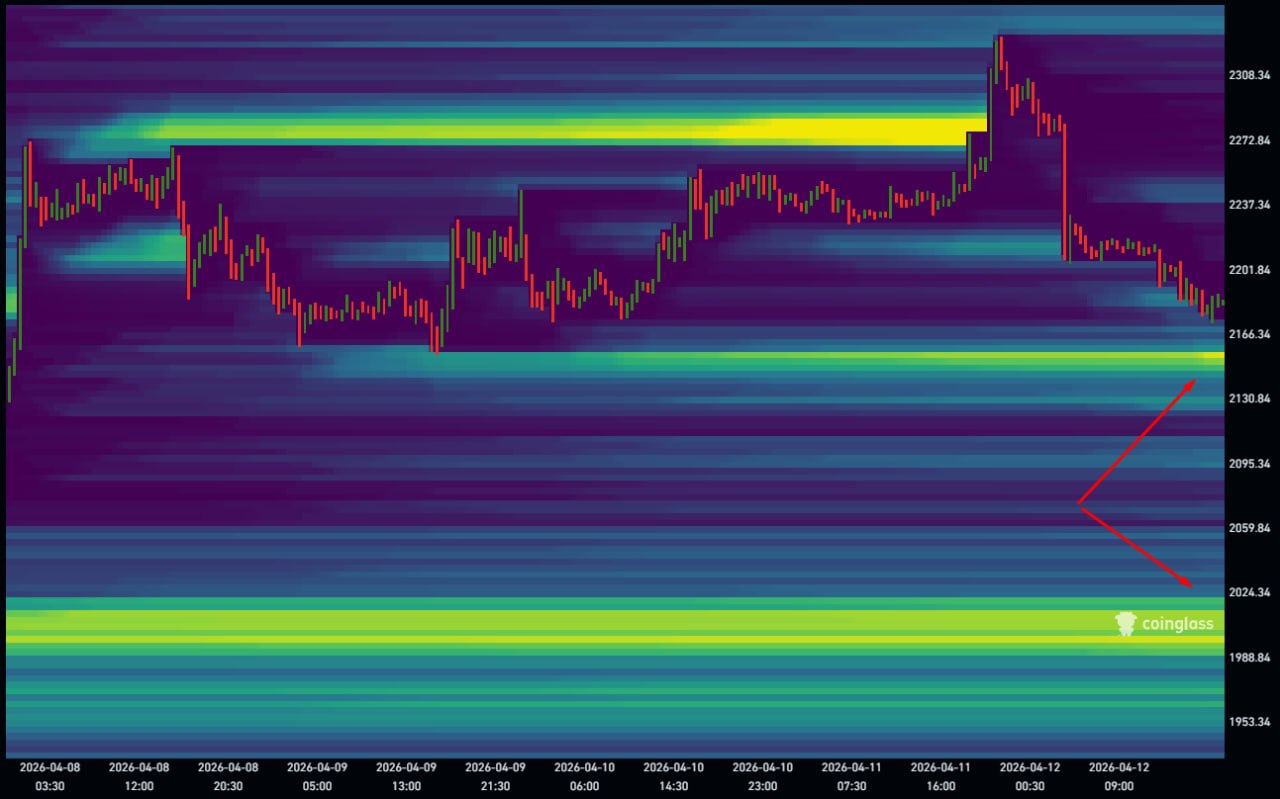Select the 2308.34 price axis label
Image resolution: width=1280 pixels, height=799 pixels.
(x=1249, y=75)
